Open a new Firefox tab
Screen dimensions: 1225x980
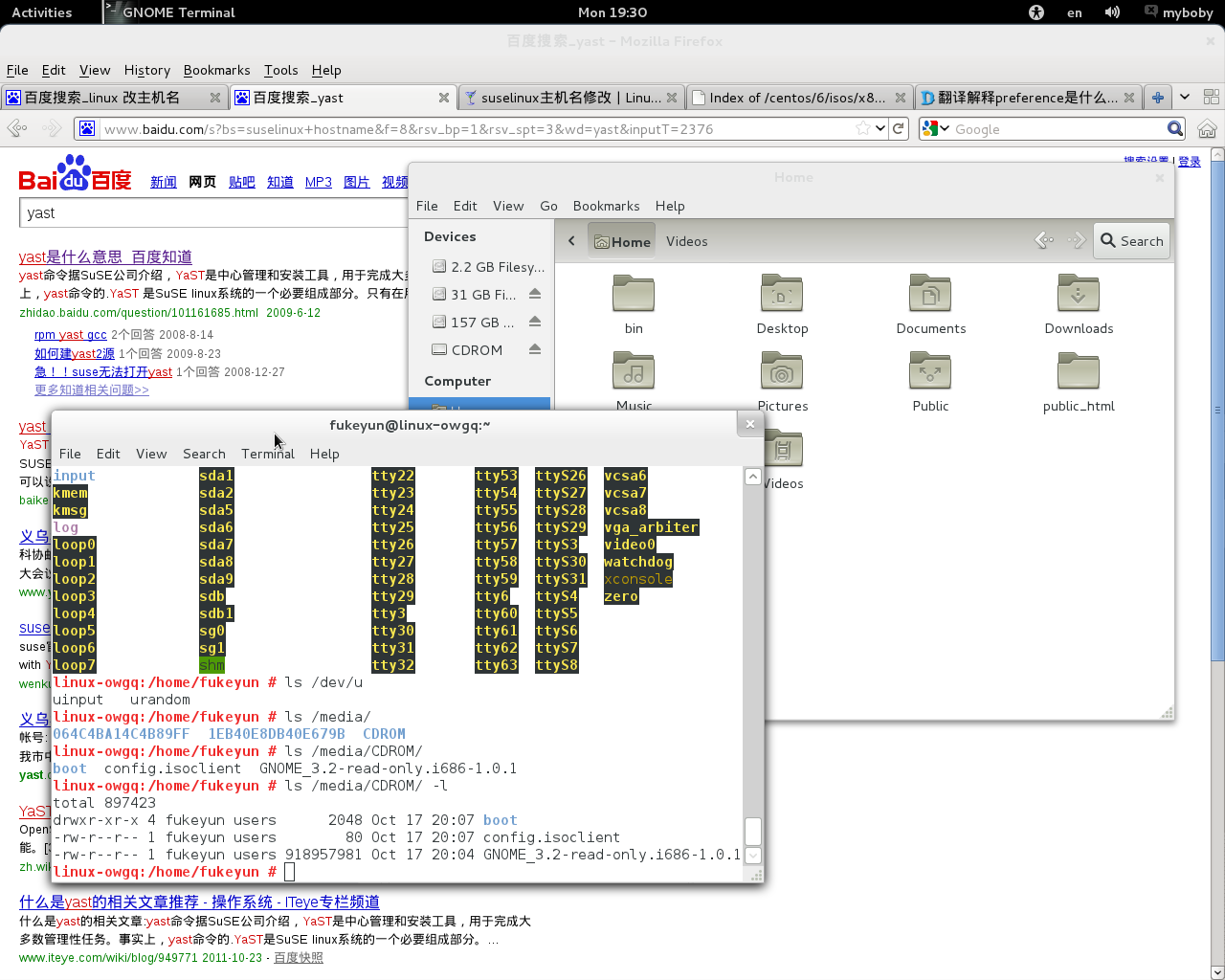click(x=1158, y=98)
